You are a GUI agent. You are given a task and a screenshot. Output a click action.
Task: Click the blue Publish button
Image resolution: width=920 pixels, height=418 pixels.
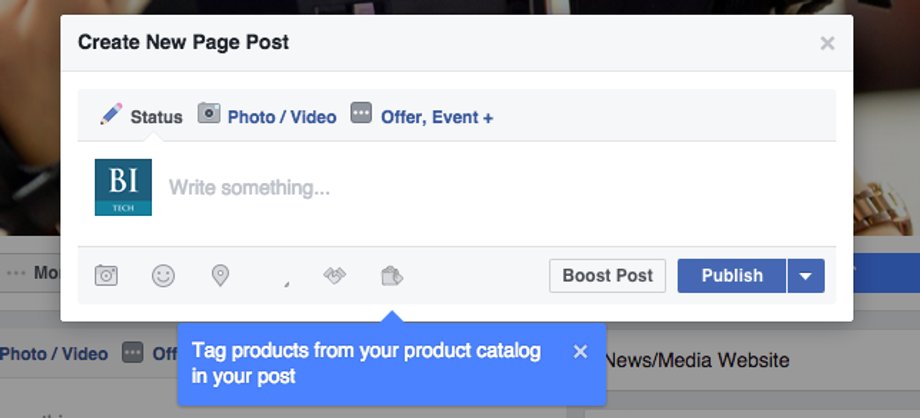[x=732, y=276]
